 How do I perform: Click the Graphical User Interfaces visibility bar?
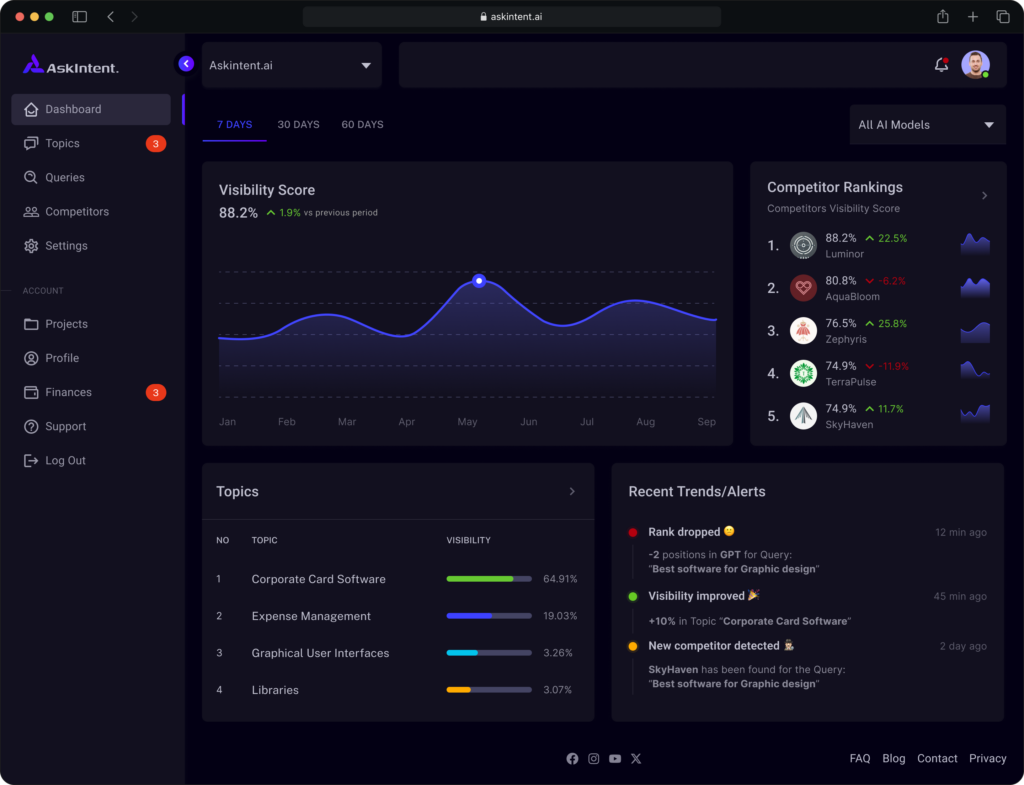tap(489, 652)
